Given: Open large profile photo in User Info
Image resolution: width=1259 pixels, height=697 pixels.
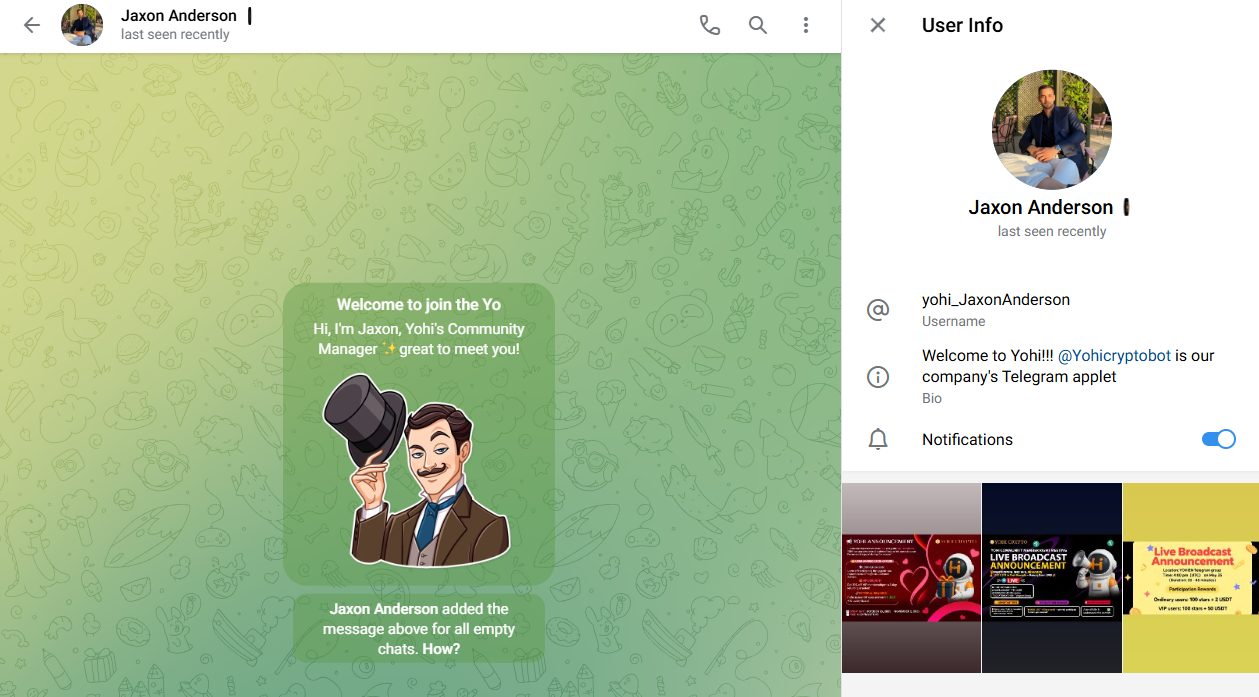Looking at the screenshot, I should click(x=1051, y=130).
